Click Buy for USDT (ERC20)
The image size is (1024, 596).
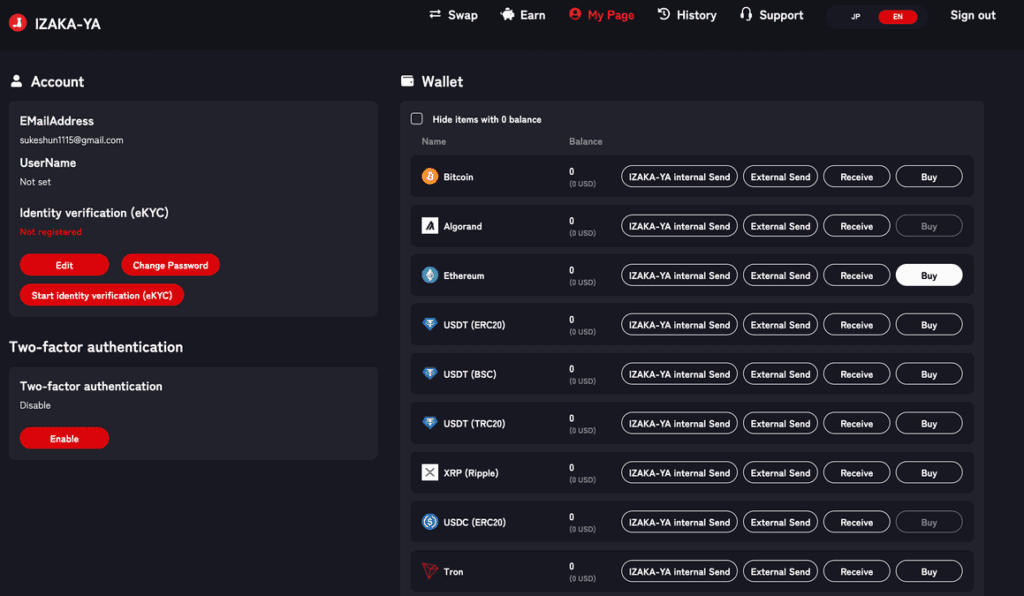929,324
